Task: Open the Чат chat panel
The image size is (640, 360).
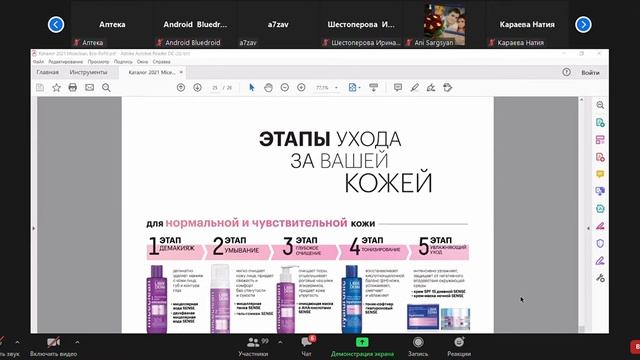Action: pyautogui.click(x=307, y=347)
